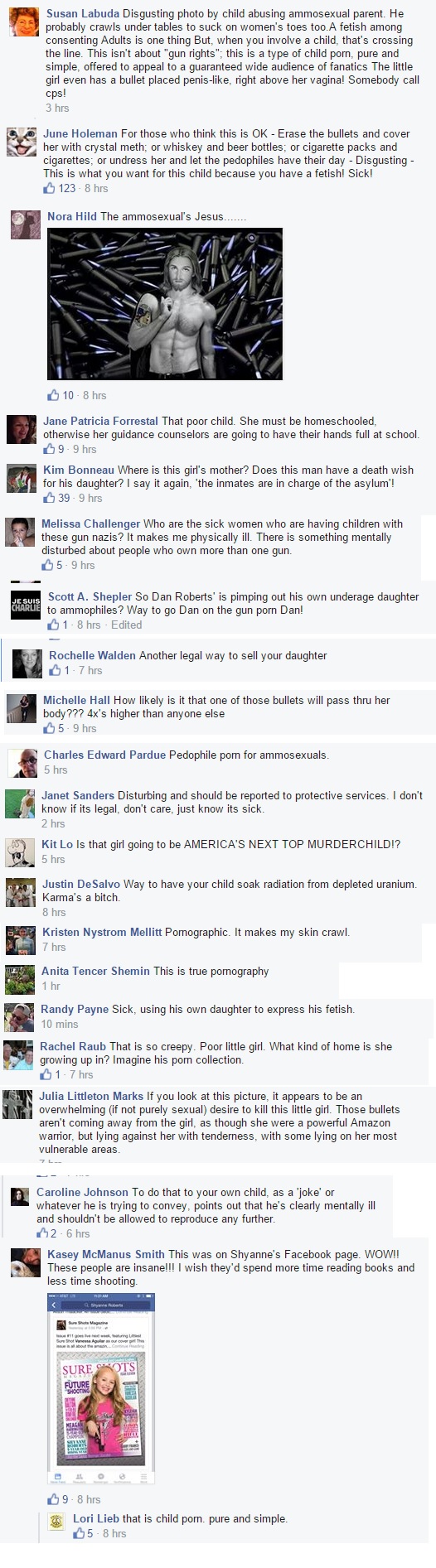
Task: Open Anita Tencer Shemin's profile link
Action: click(x=95, y=971)
